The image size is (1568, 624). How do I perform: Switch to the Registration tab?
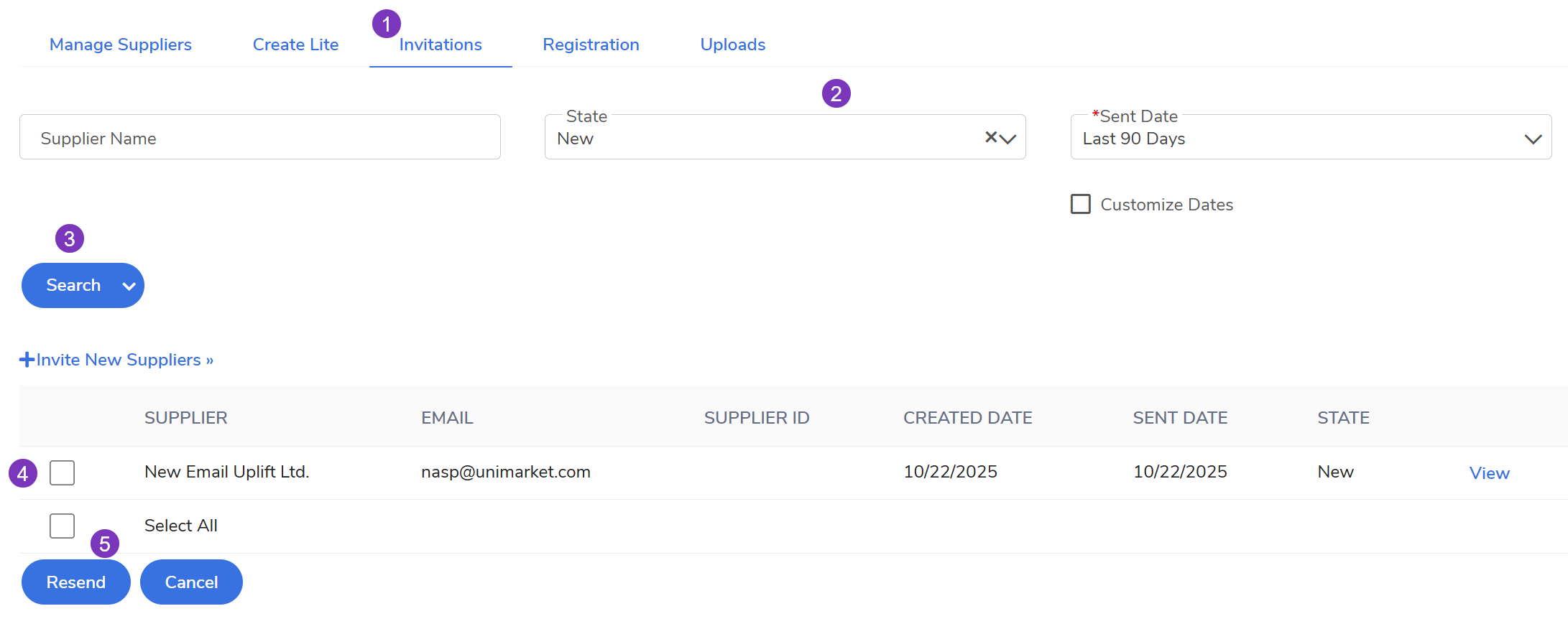591,45
